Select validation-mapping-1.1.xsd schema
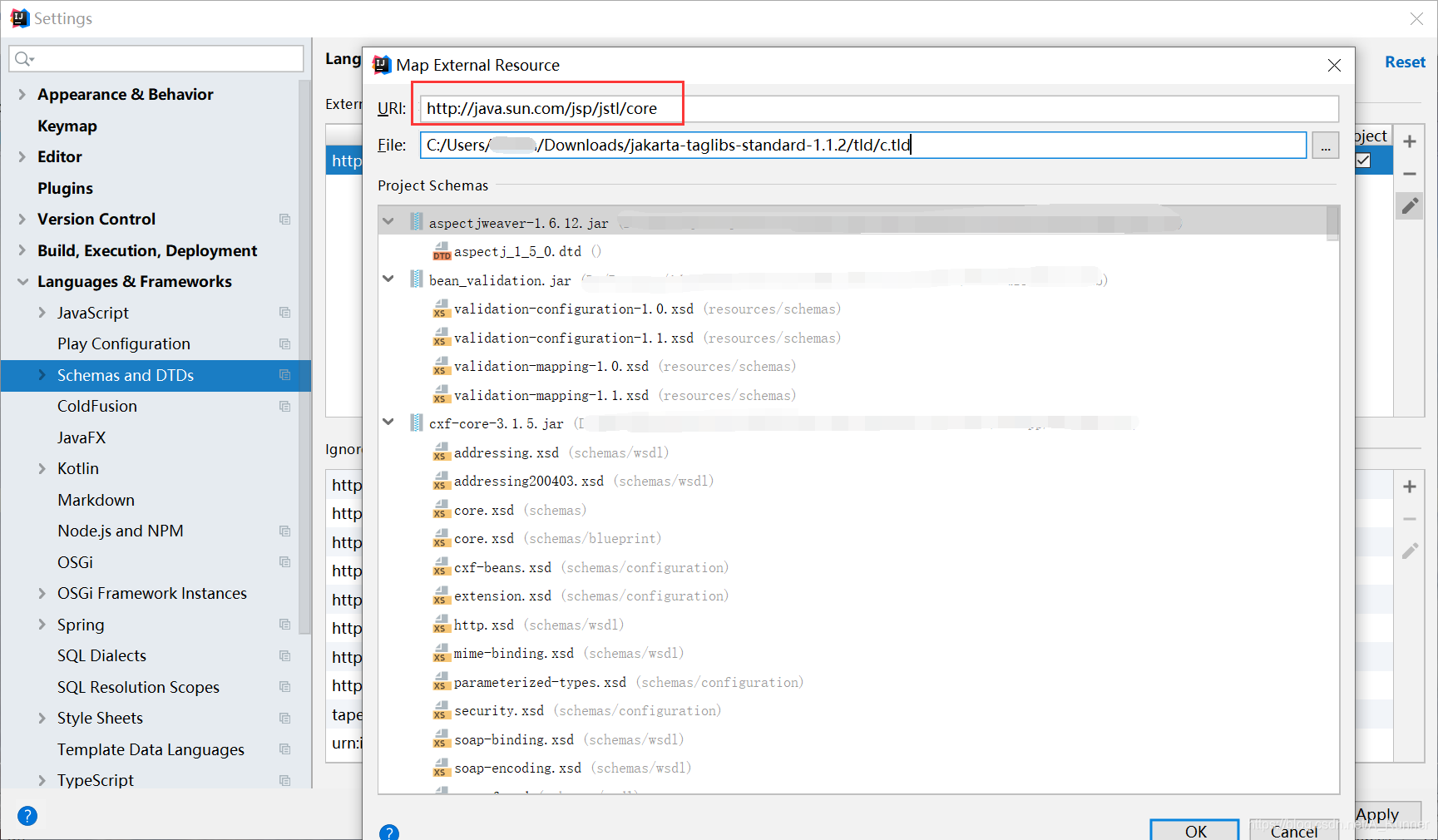1438x840 pixels. [x=551, y=396]
